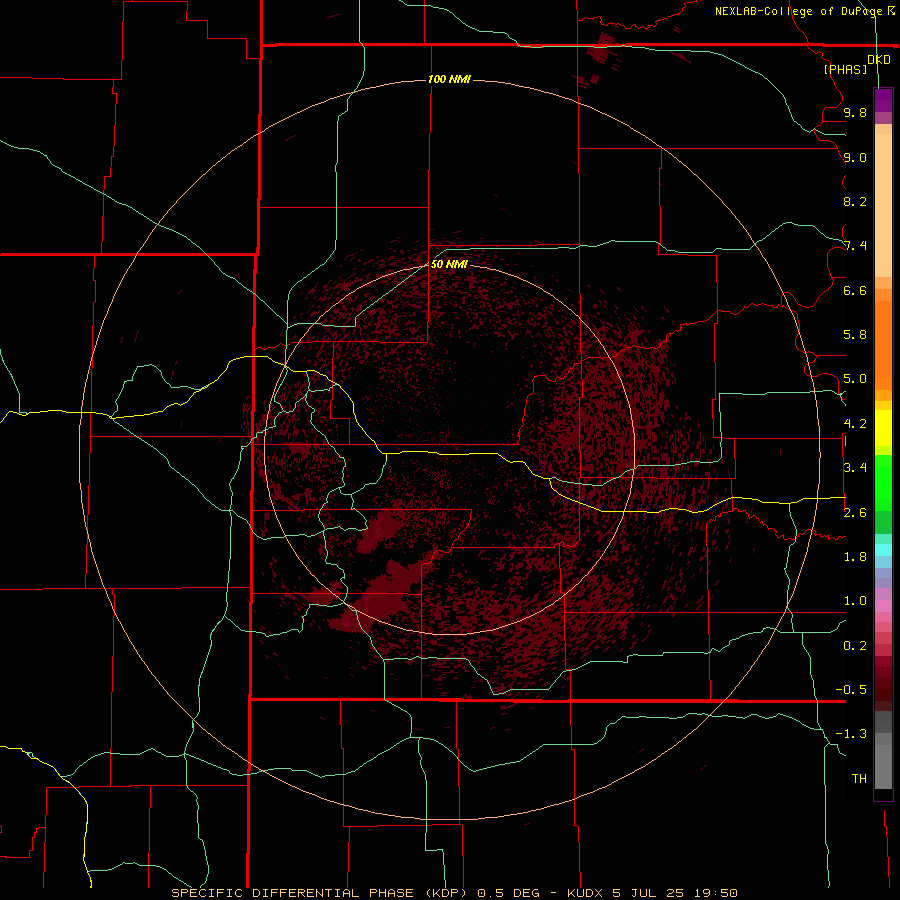
Task: Click the SPECIFIC DIFFERENTIAL PHASE (KDP) caption text
Action: click(320, 893)
